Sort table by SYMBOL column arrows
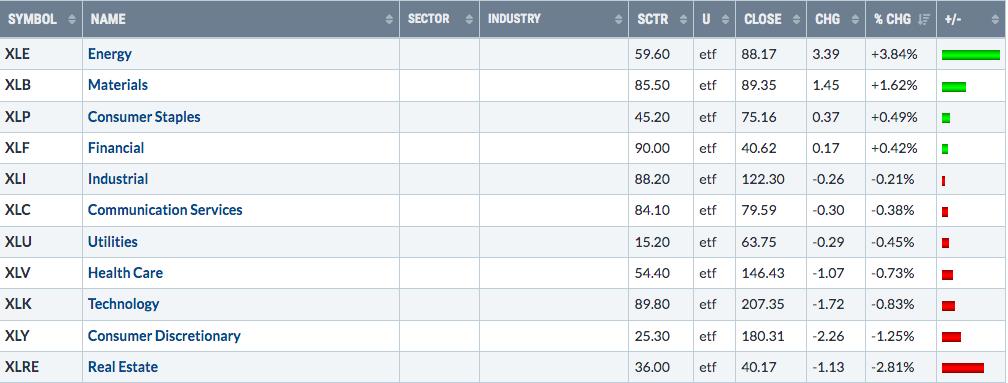Image resolution: width=1008 pixels, height=383 pixels. (71, 19)
